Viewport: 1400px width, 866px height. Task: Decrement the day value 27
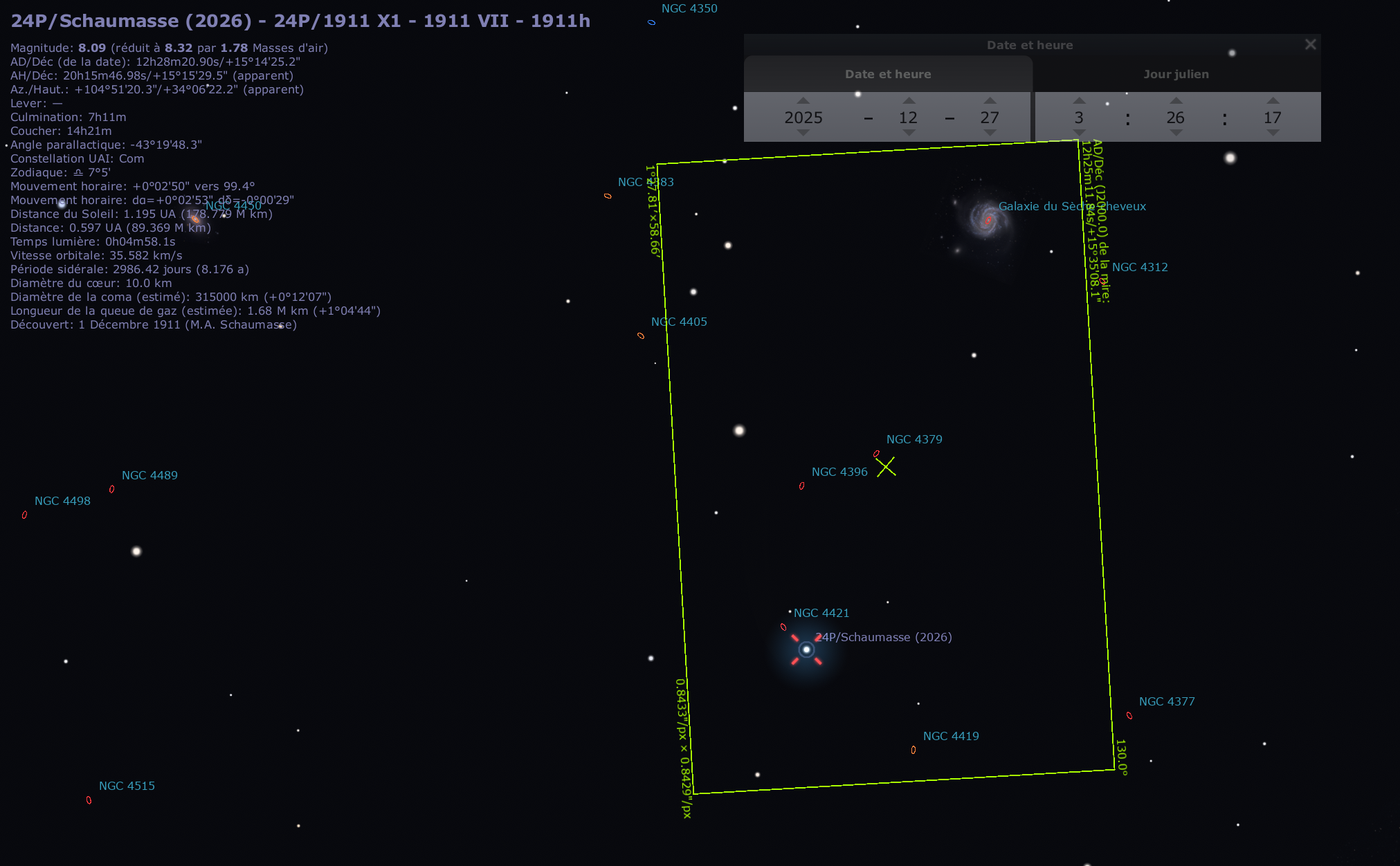click(x=990, y=133)
